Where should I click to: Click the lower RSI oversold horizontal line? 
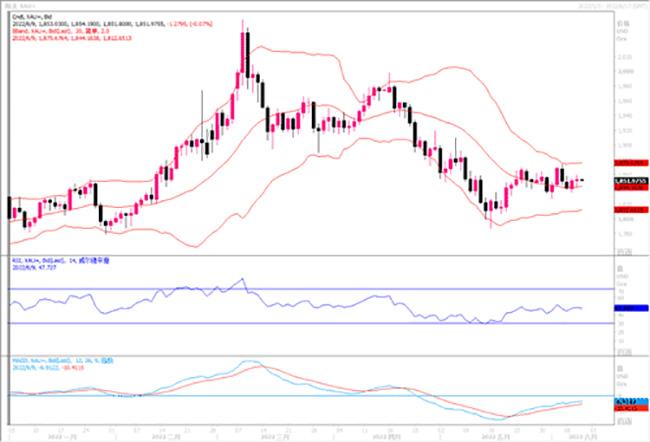[x=300, y=323]
